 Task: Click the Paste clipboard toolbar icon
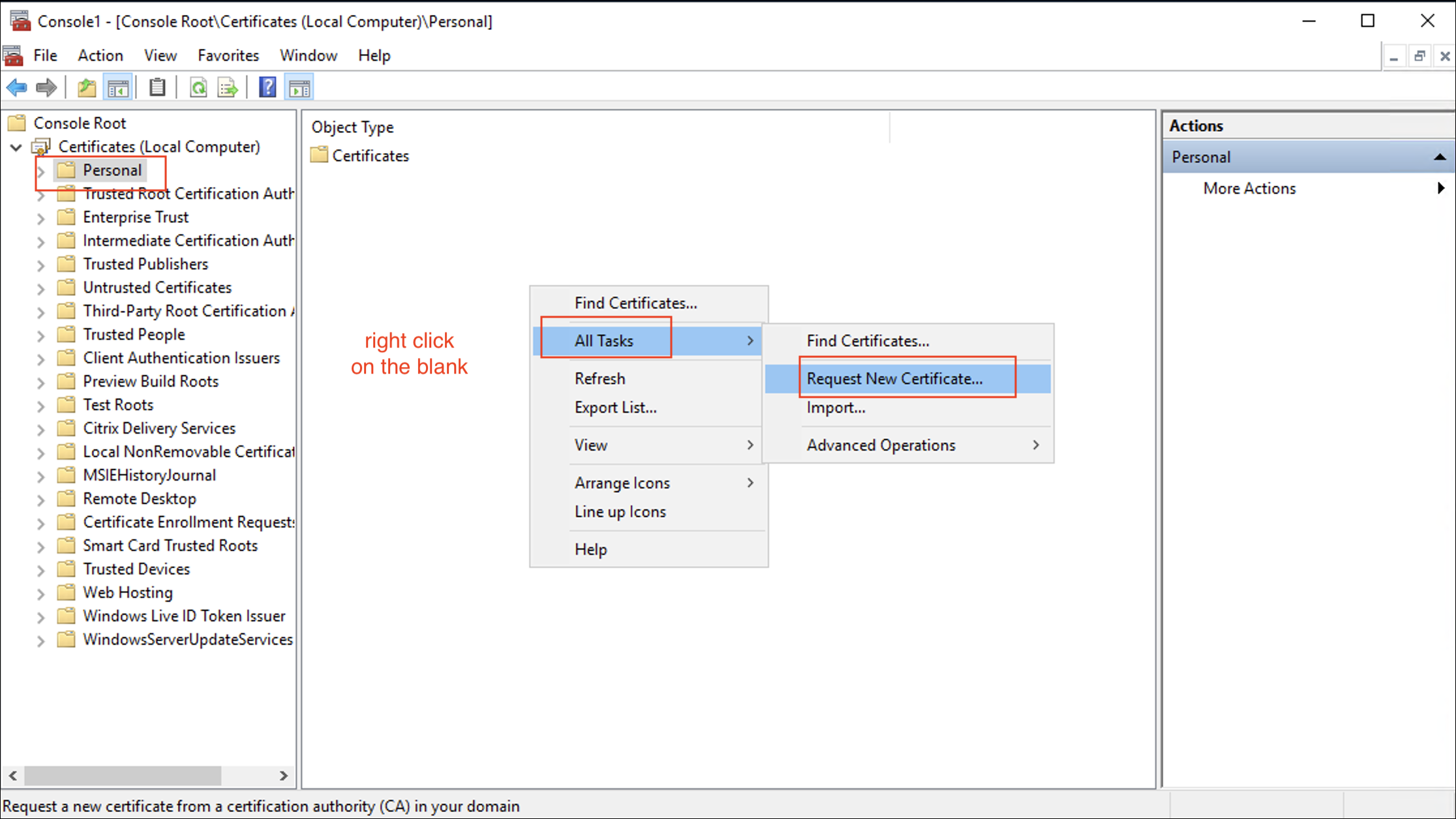(x=157, y=87)
